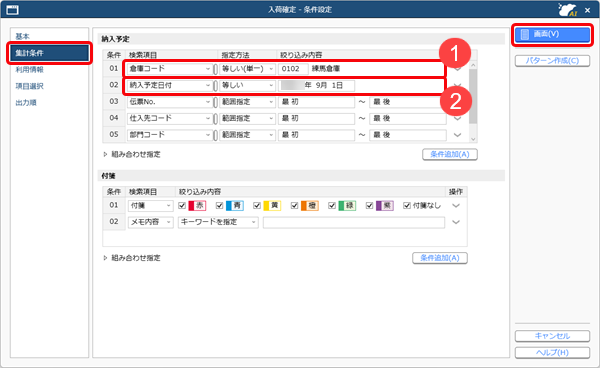600x368 pixels.
Task: Open the 範囲指定 dropdown for 仕入先コード
Action: coord(247,119)
